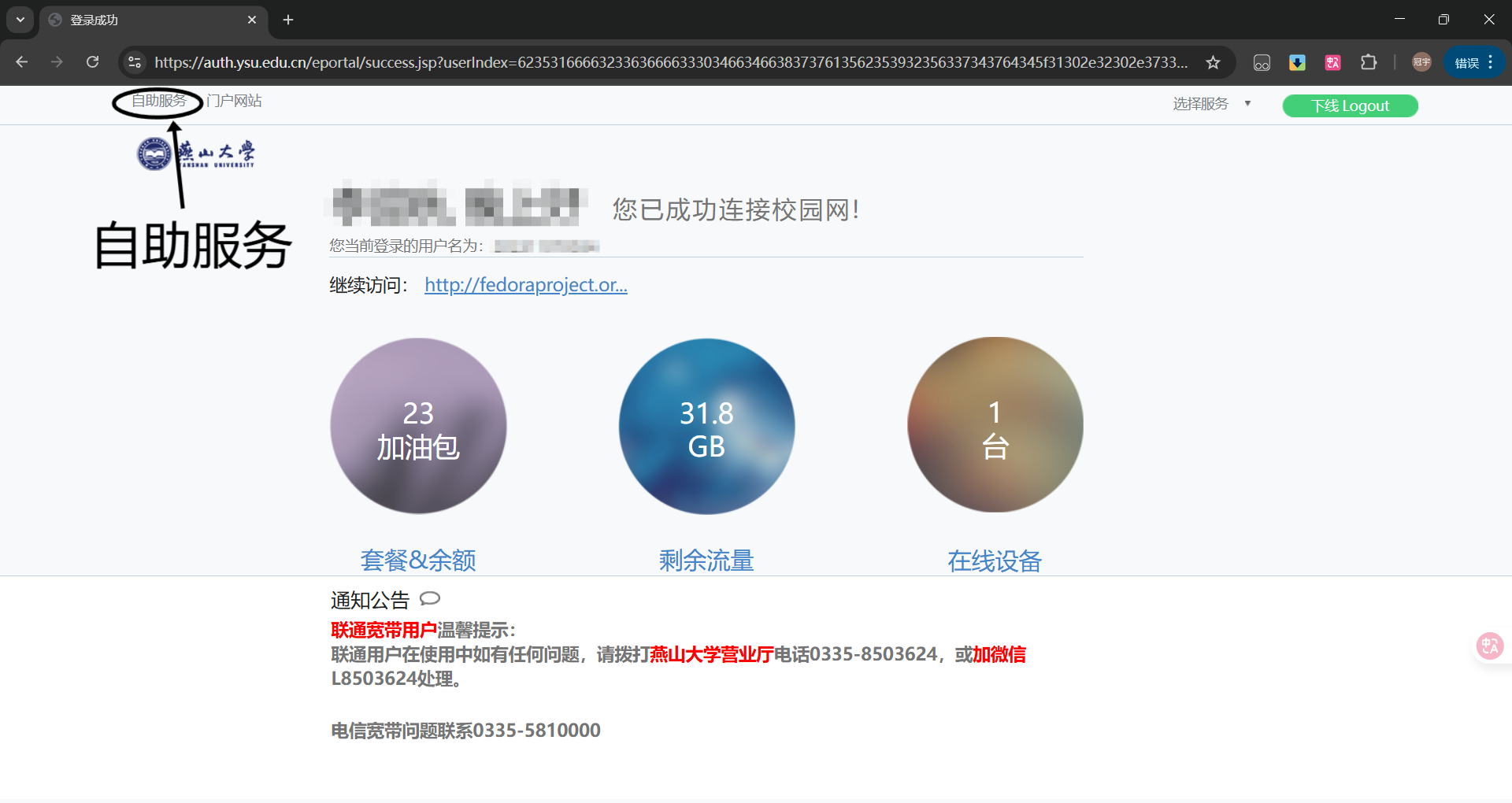This screenshot has height=803, width=1512.
Task: Open the tab search dropdown arrow
Action: [20, 20]
